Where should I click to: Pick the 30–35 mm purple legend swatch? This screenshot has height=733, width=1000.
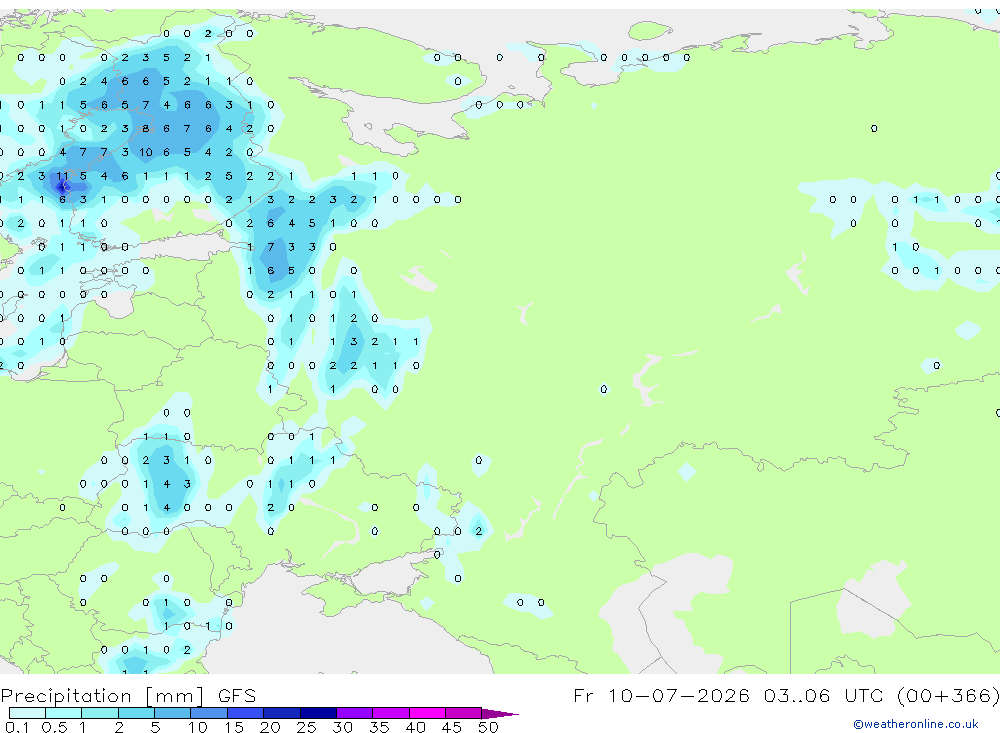click(355, 713)
